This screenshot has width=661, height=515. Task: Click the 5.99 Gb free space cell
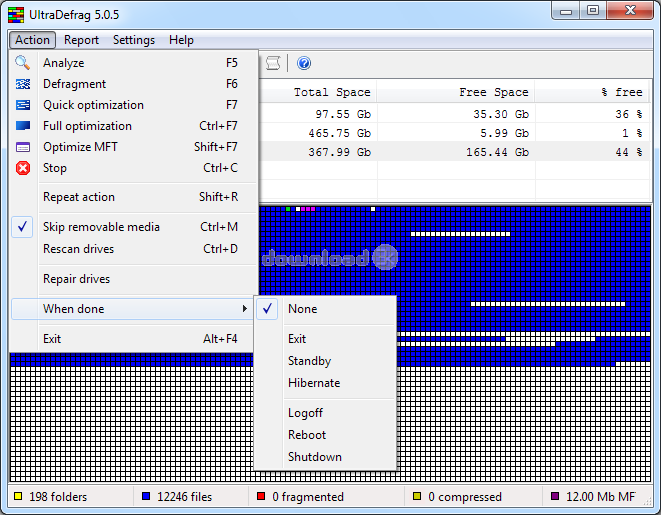click(505, 133)
